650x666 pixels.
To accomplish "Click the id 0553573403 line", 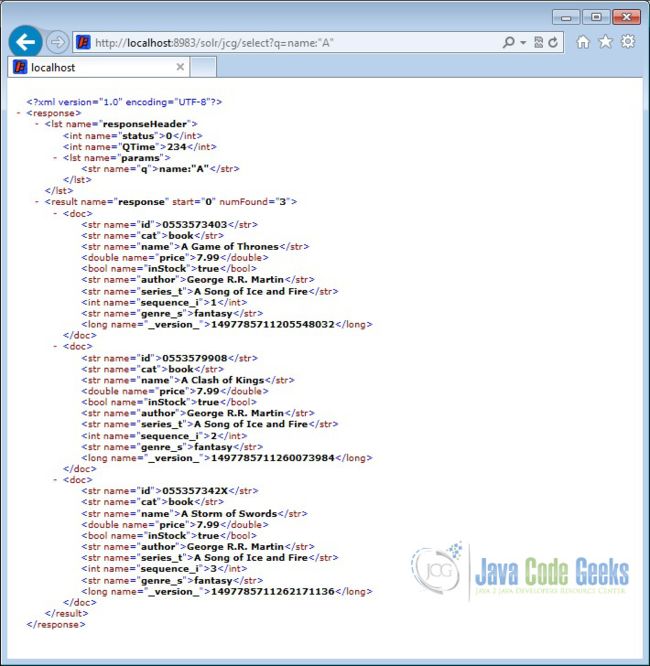I will [170, 224].
